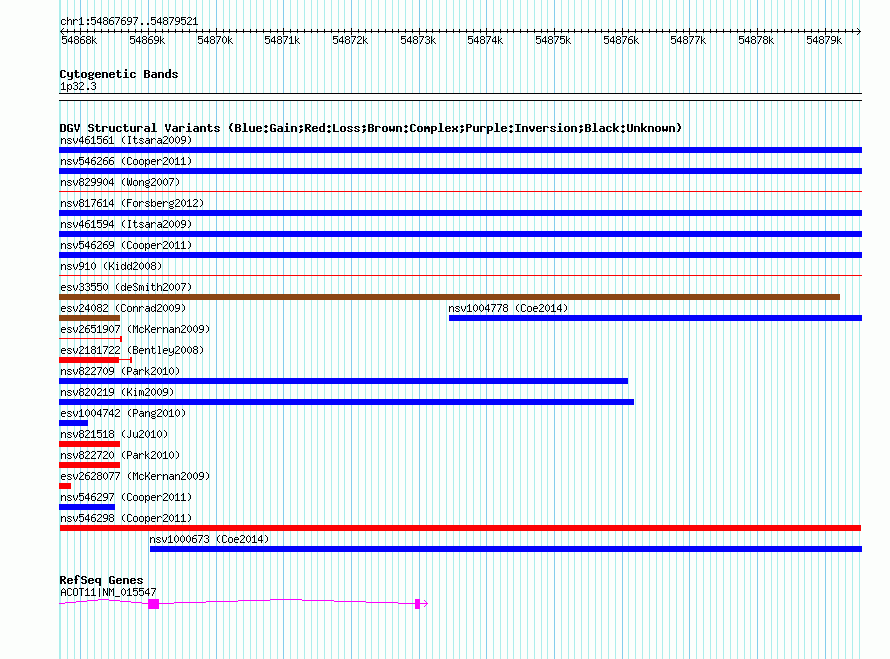Click the nsv822709 (Park2010) blue bar

pyautogui.click(x=343, y=381)
